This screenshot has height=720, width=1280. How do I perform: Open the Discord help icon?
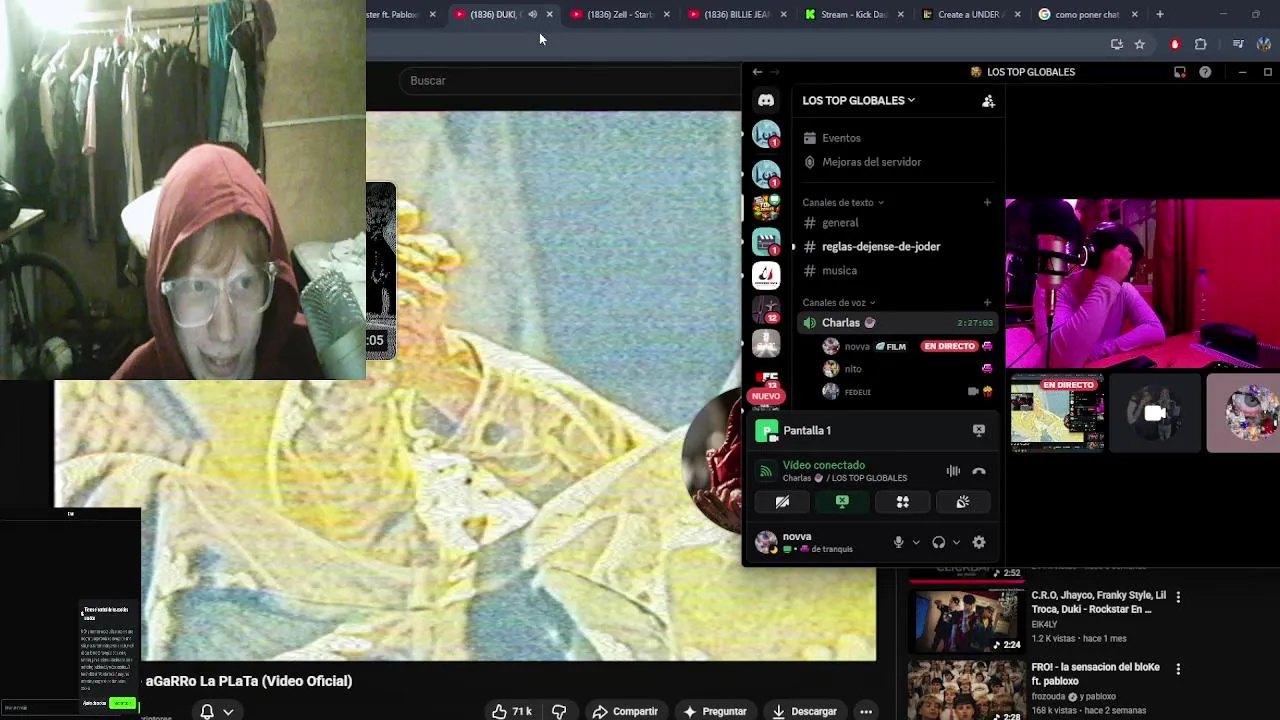(x=1205, y=72)
